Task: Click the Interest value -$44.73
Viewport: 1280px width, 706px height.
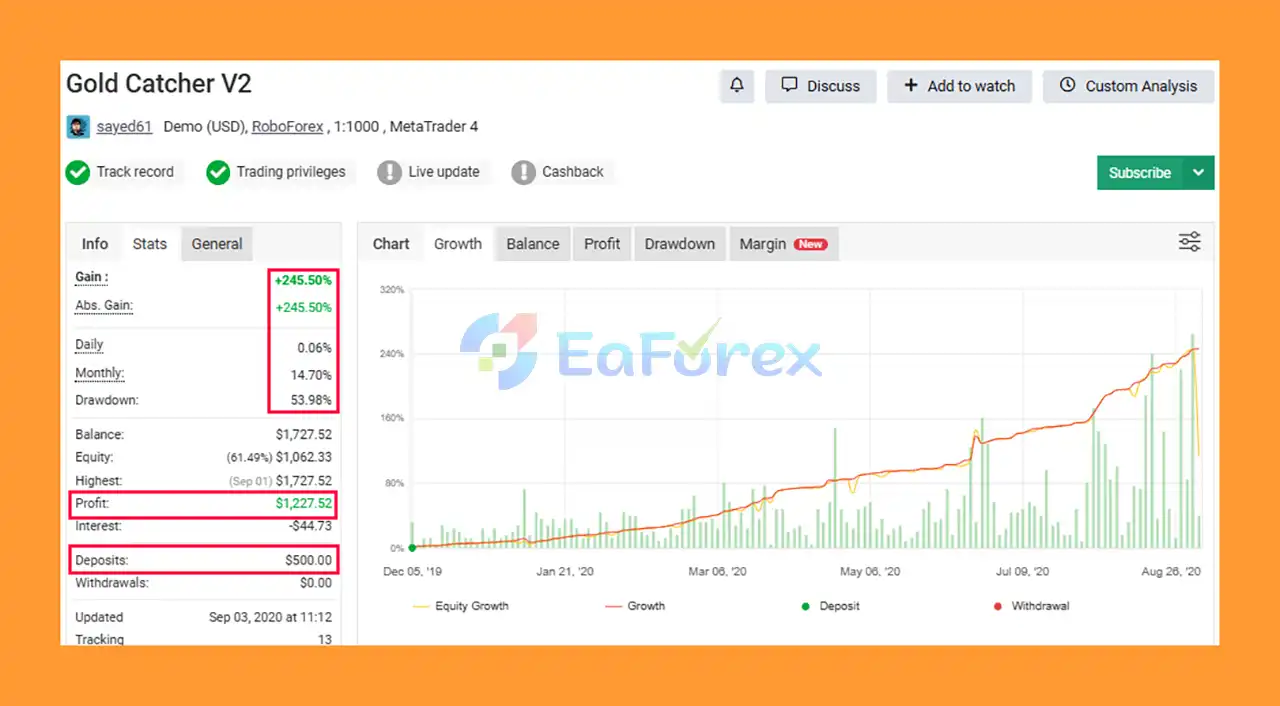Action: tap(310, 526)
